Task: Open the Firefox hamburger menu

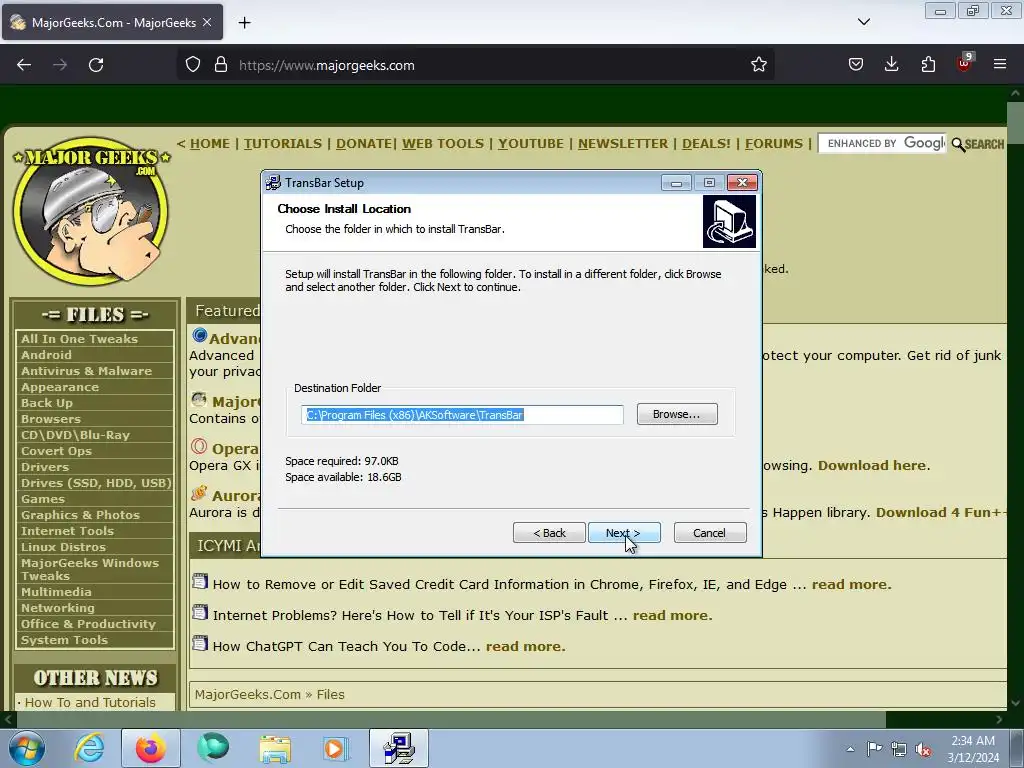Action: click(1000, 65)
